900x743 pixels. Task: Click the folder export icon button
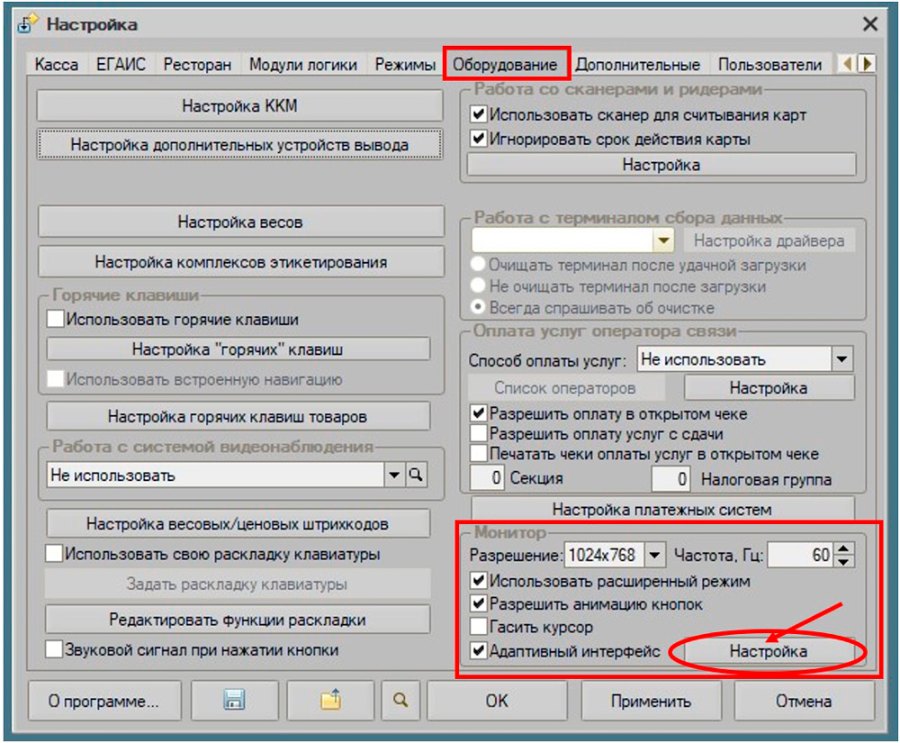coord(331,700)
